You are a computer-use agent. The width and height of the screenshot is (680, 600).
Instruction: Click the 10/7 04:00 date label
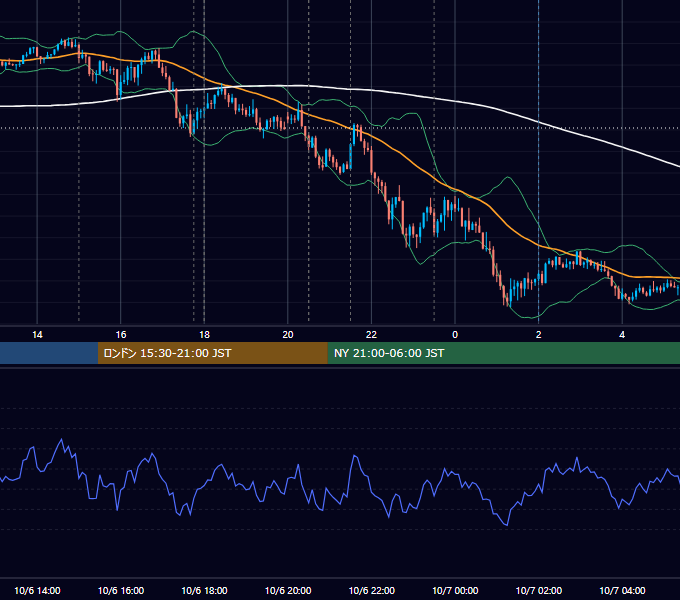[622, 590]
